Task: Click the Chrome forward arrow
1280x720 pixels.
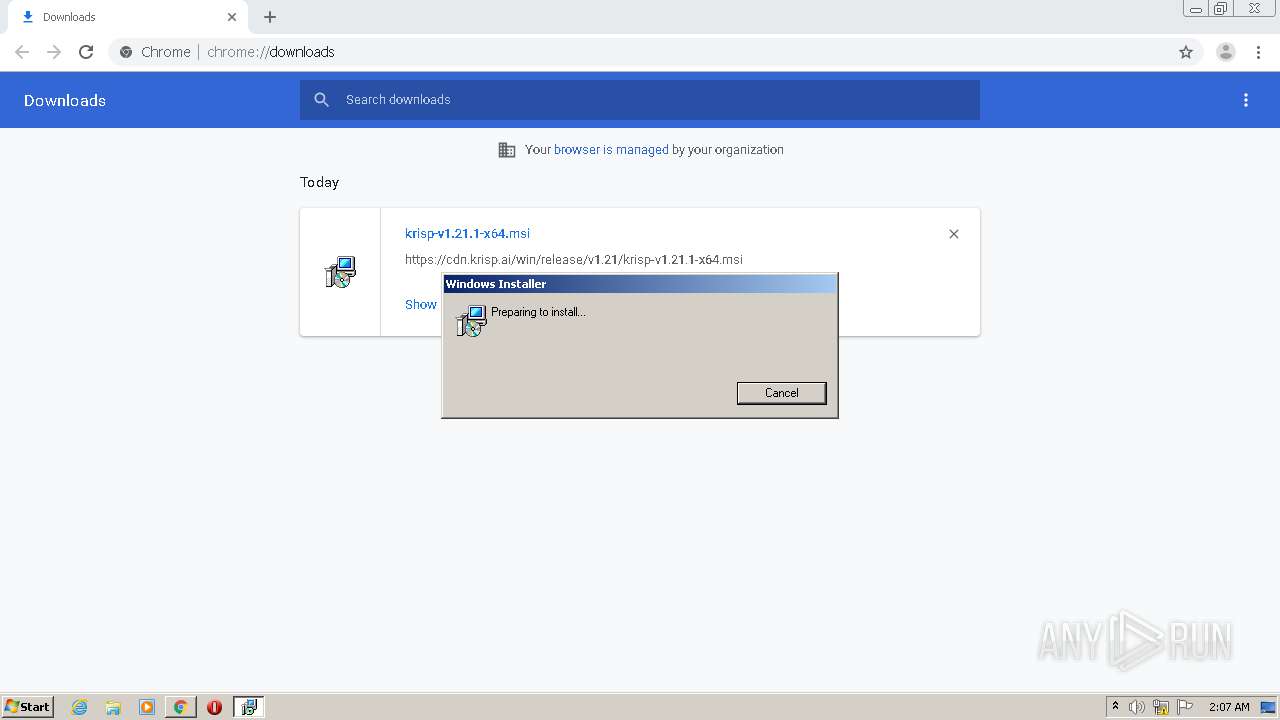Action: point(54,52)
